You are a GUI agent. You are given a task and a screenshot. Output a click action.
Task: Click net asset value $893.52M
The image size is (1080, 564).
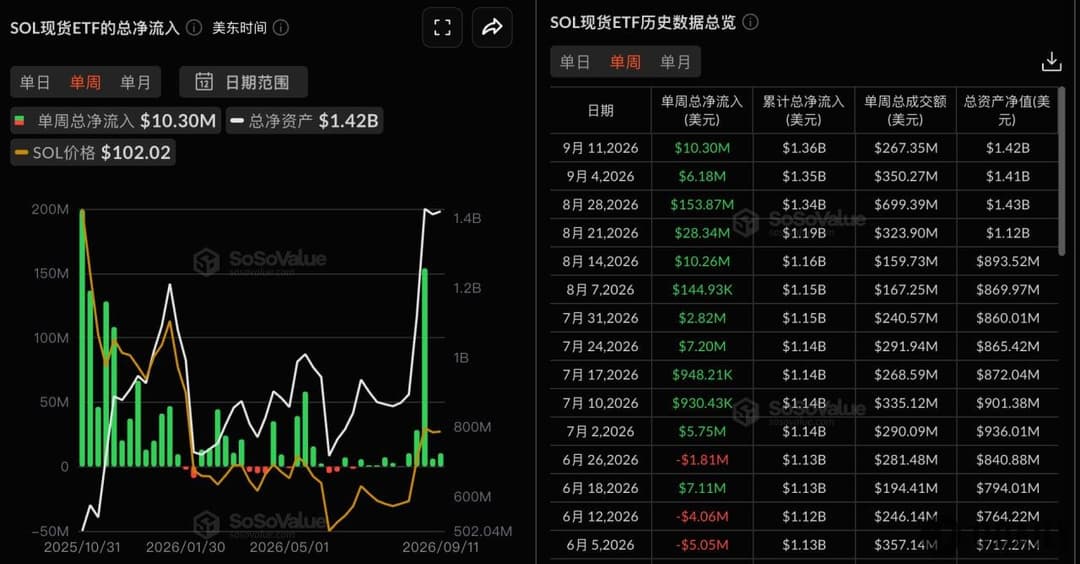[x=1008, y=261]
